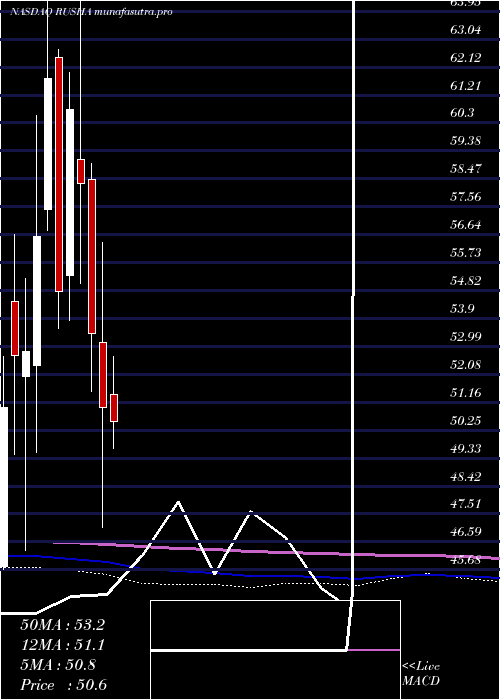Click the last red candlestick near 51.16
Viewport: 500px width, 700px height.
coord(114,408)
